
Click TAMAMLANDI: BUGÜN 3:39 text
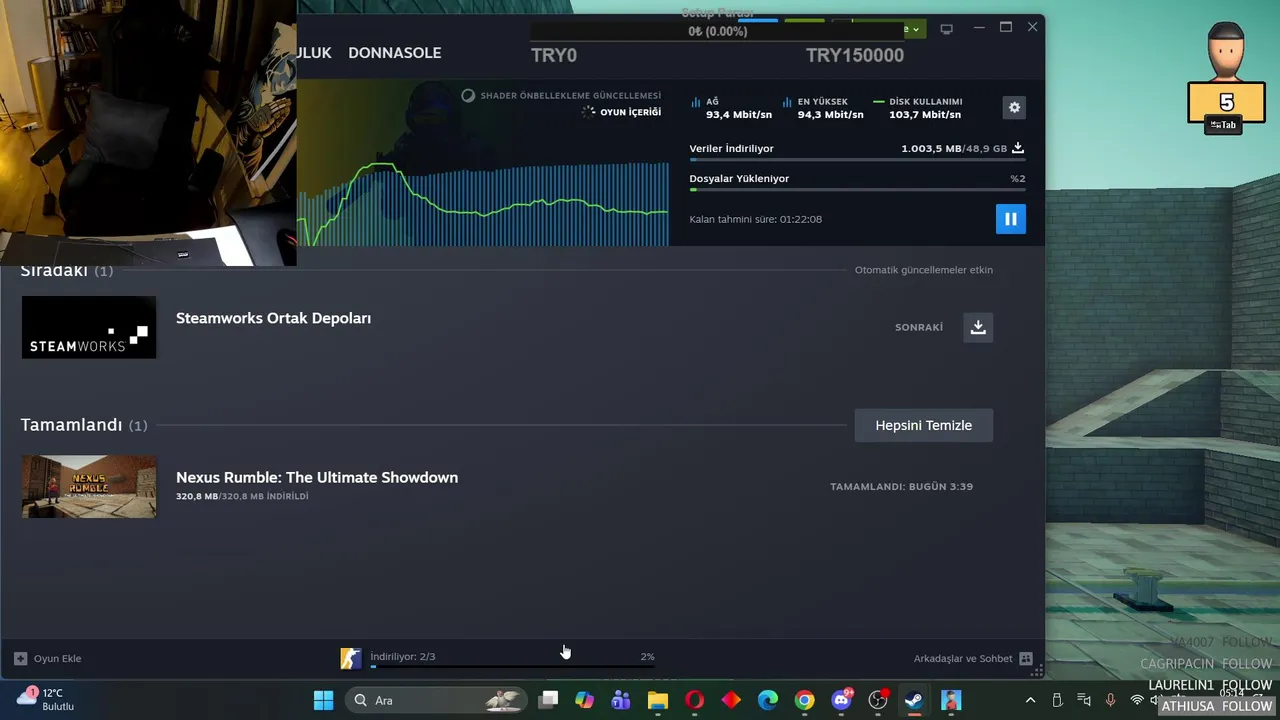[x=901, y=486]
